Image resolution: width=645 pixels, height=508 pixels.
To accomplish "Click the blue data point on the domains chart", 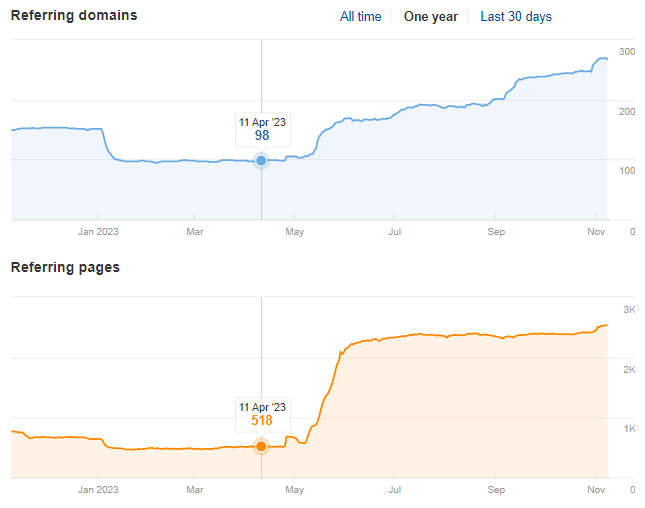I will 262,160.
